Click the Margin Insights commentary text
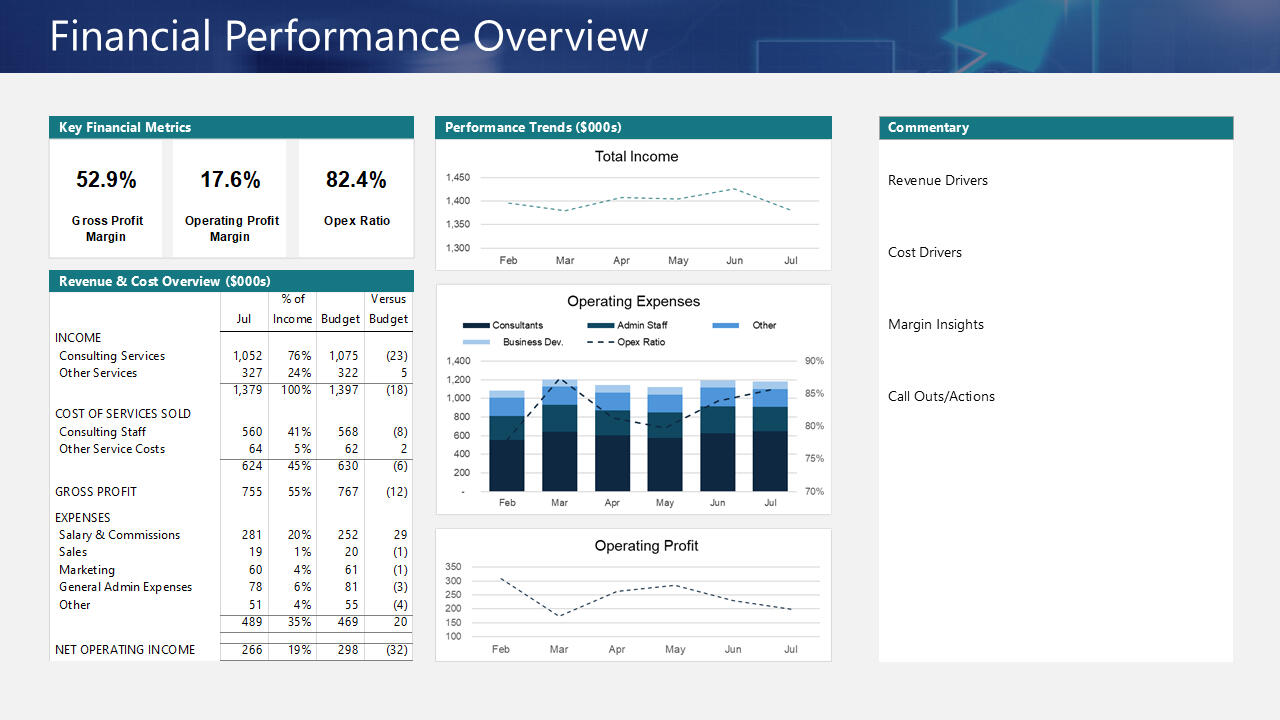This screenshot has width=1280, height=720. click(x=935, y=324)
